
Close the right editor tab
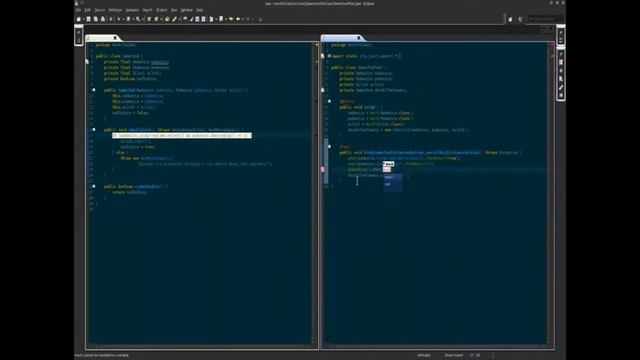pyautogui.click(x=358, y=38)
